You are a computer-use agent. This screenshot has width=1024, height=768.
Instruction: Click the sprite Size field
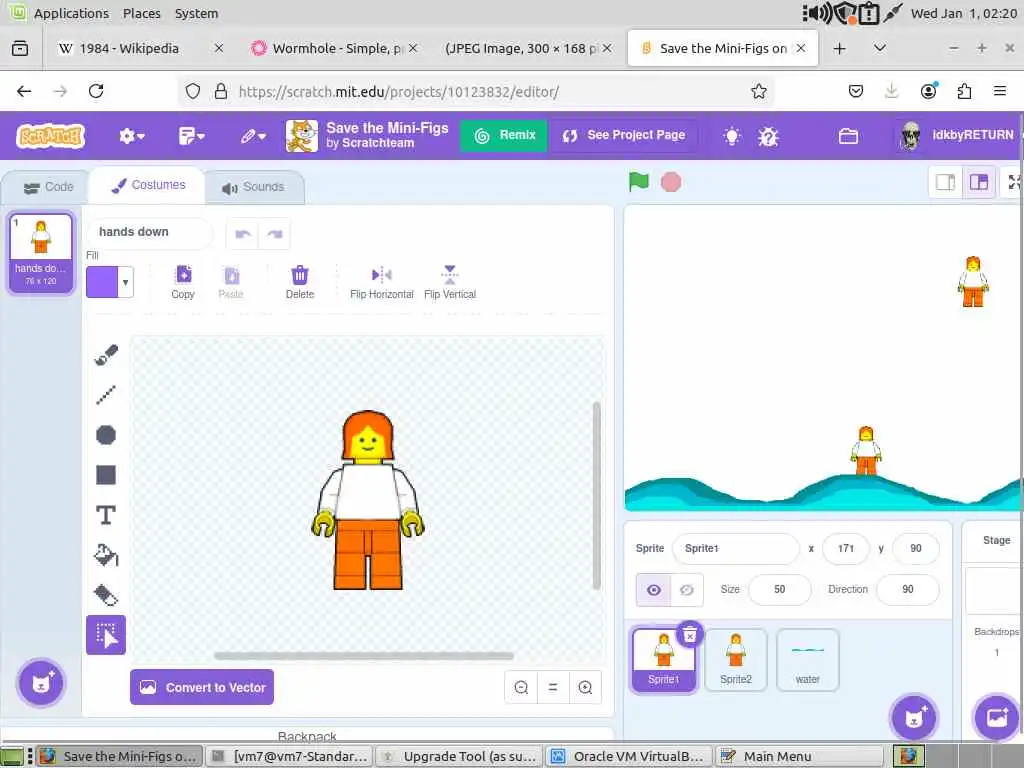[780, 590]
